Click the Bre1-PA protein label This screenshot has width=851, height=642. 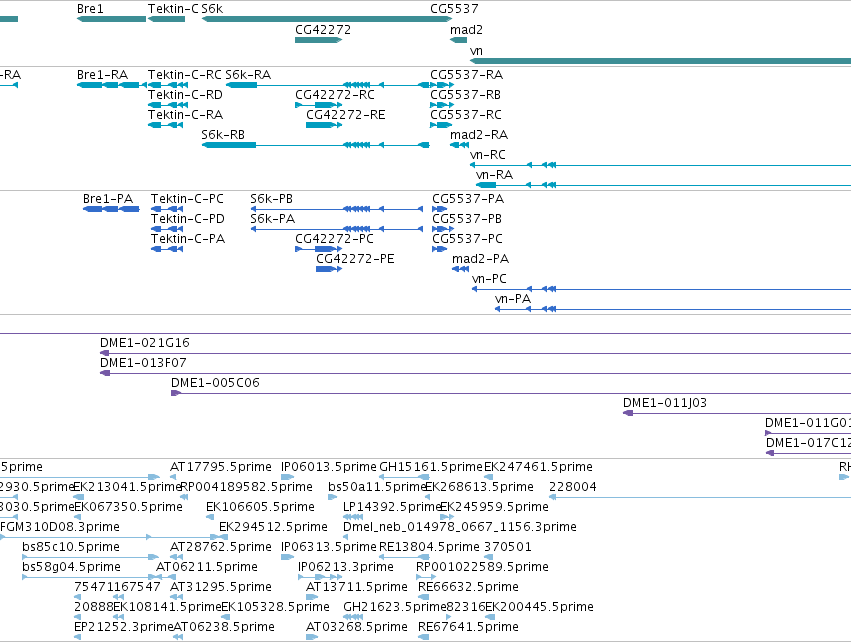pyautogui.click(x=108, y=199)
